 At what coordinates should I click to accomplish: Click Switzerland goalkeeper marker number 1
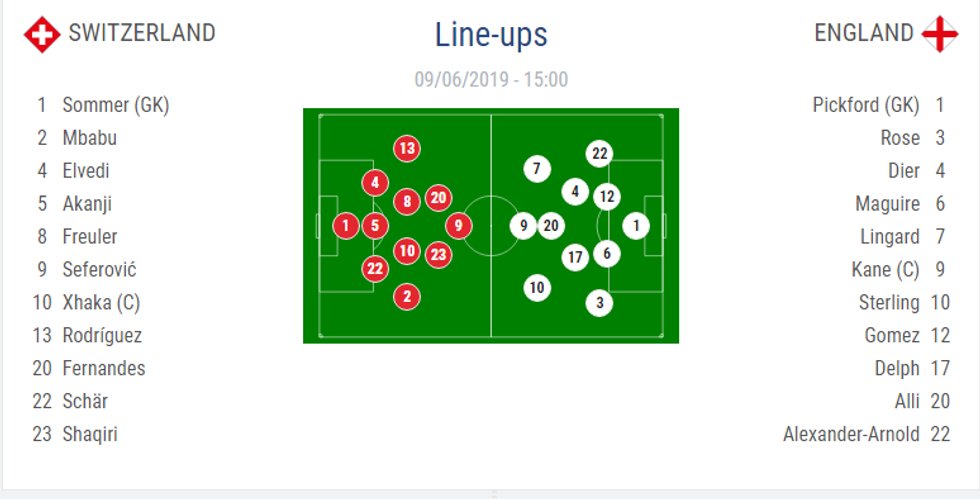tap(345, 226)
